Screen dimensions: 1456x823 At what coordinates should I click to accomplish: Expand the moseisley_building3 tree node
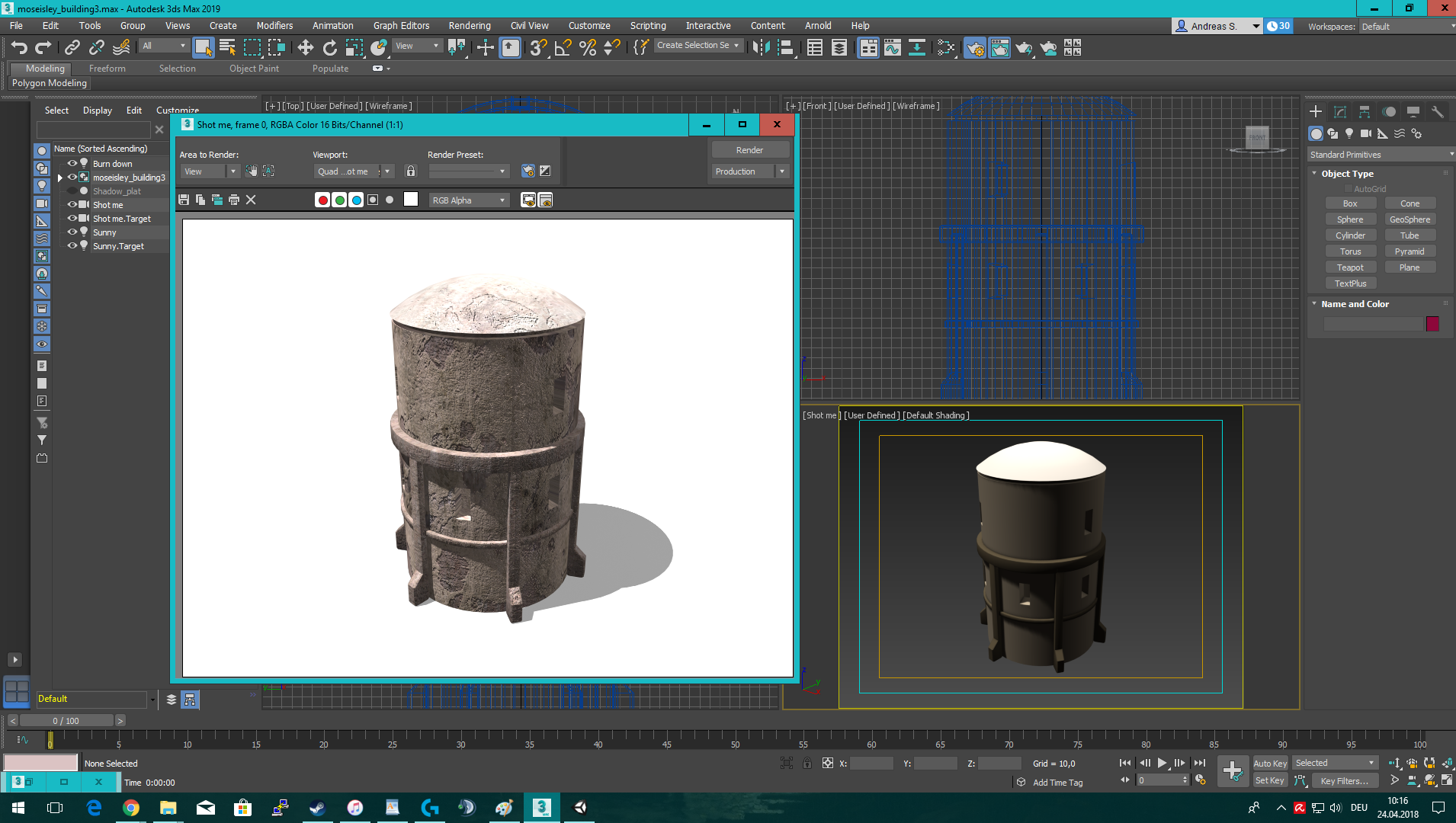click(x=59, y=177)
